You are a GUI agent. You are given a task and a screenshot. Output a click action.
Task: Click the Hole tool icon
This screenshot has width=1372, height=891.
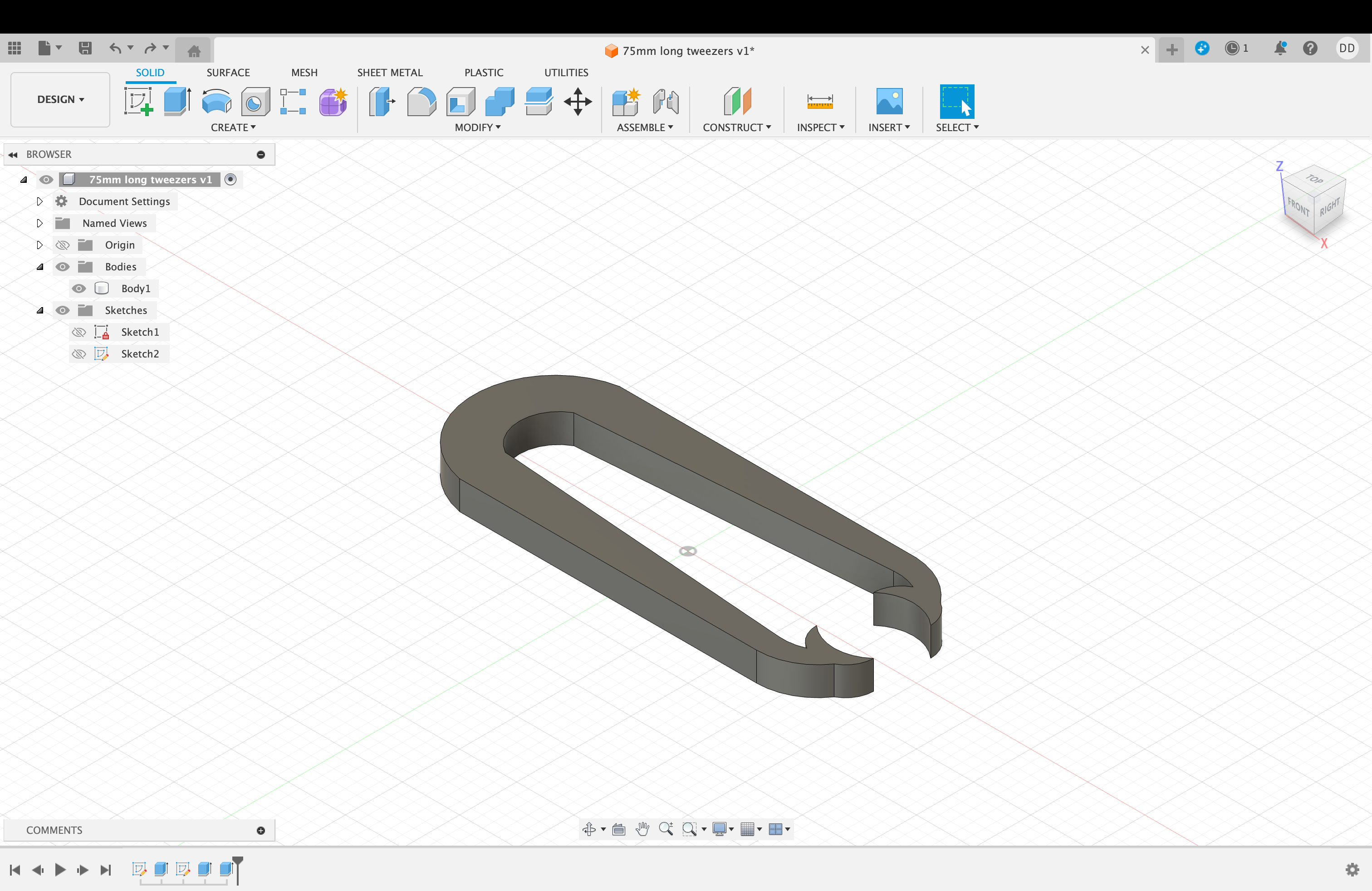point(255,102)
